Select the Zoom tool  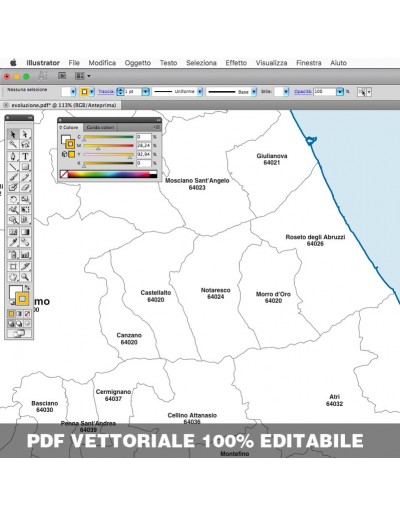click(x=25, y=277)
